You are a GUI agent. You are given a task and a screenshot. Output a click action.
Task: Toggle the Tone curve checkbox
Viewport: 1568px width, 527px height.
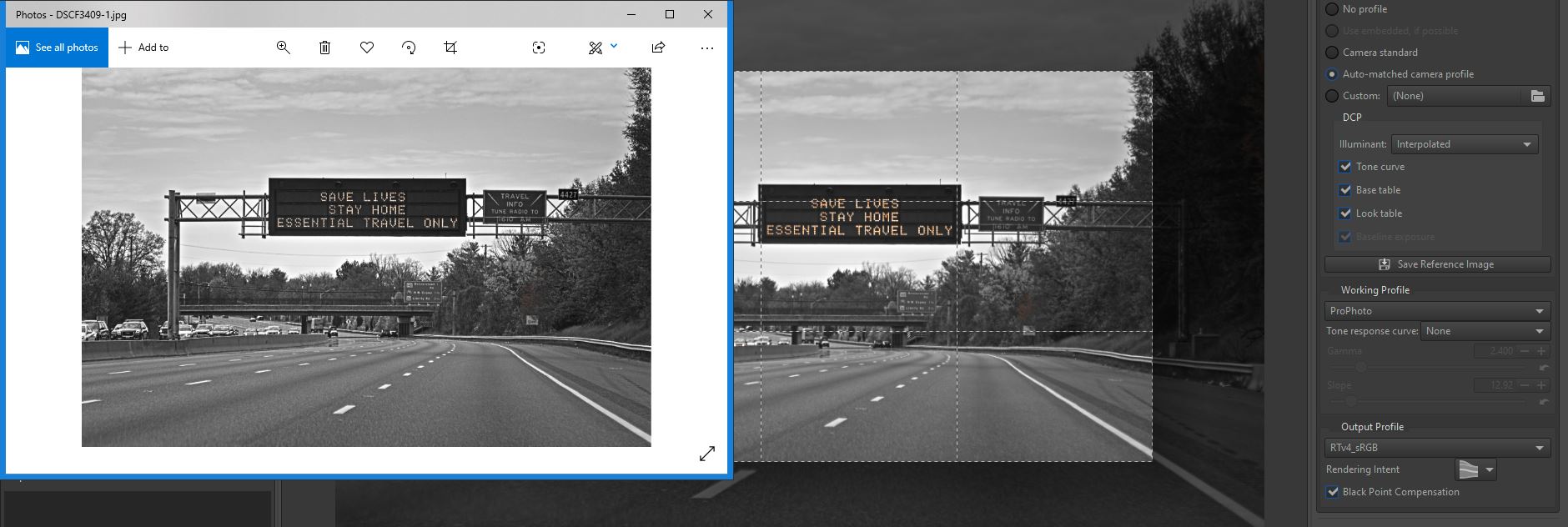[1345, 167]
